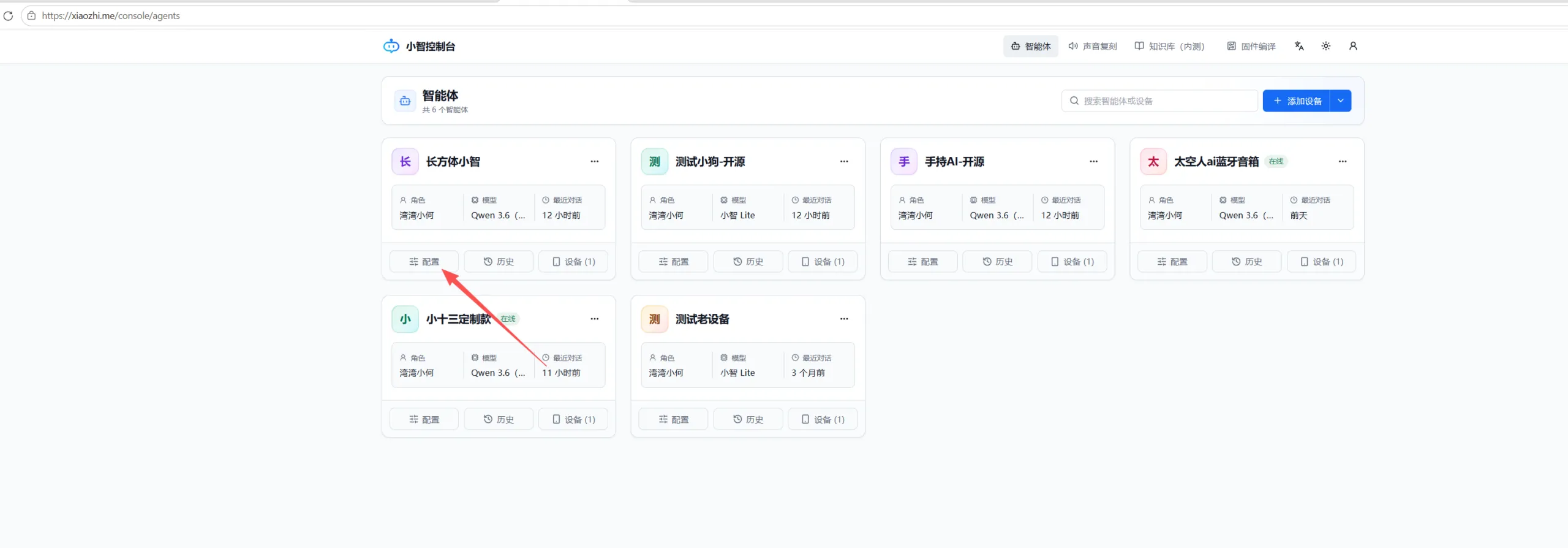The width and height of the screenshot is (1568, 548).
Task: Open 设备 (1) for 测试老设备
Action: [x=823, y=419]
